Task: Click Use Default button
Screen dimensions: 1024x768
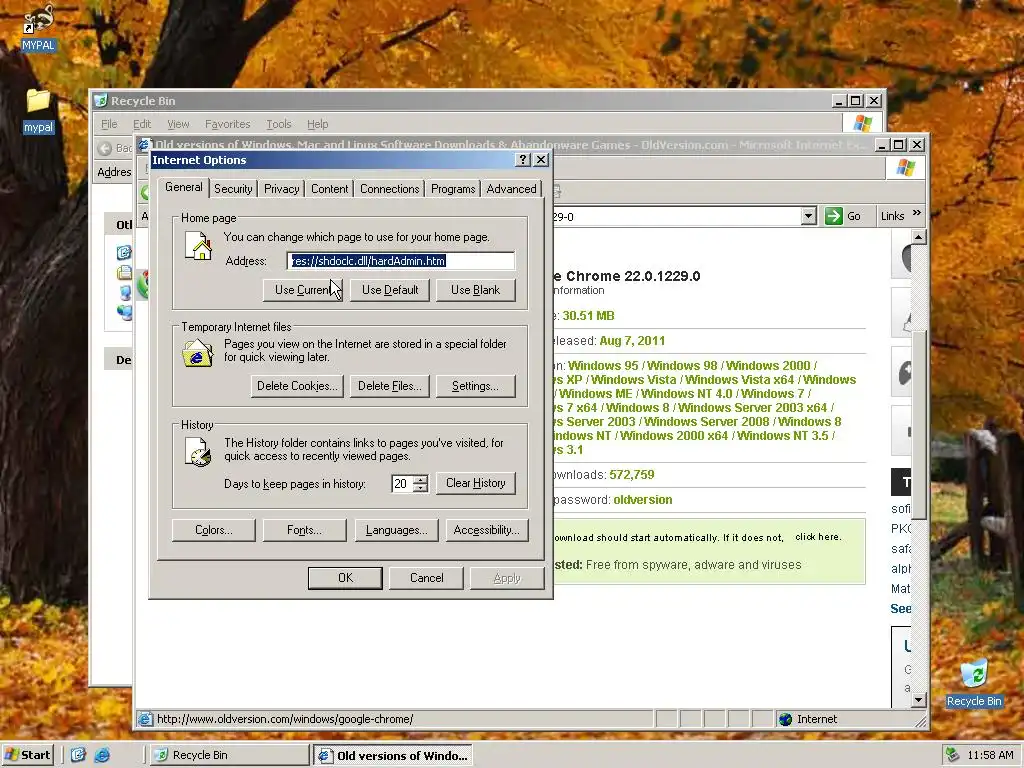Action: coord(390,290)
